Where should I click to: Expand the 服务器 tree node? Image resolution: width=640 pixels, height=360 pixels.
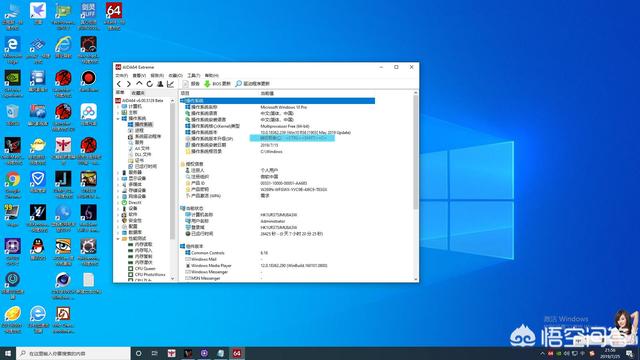(118, 172)
